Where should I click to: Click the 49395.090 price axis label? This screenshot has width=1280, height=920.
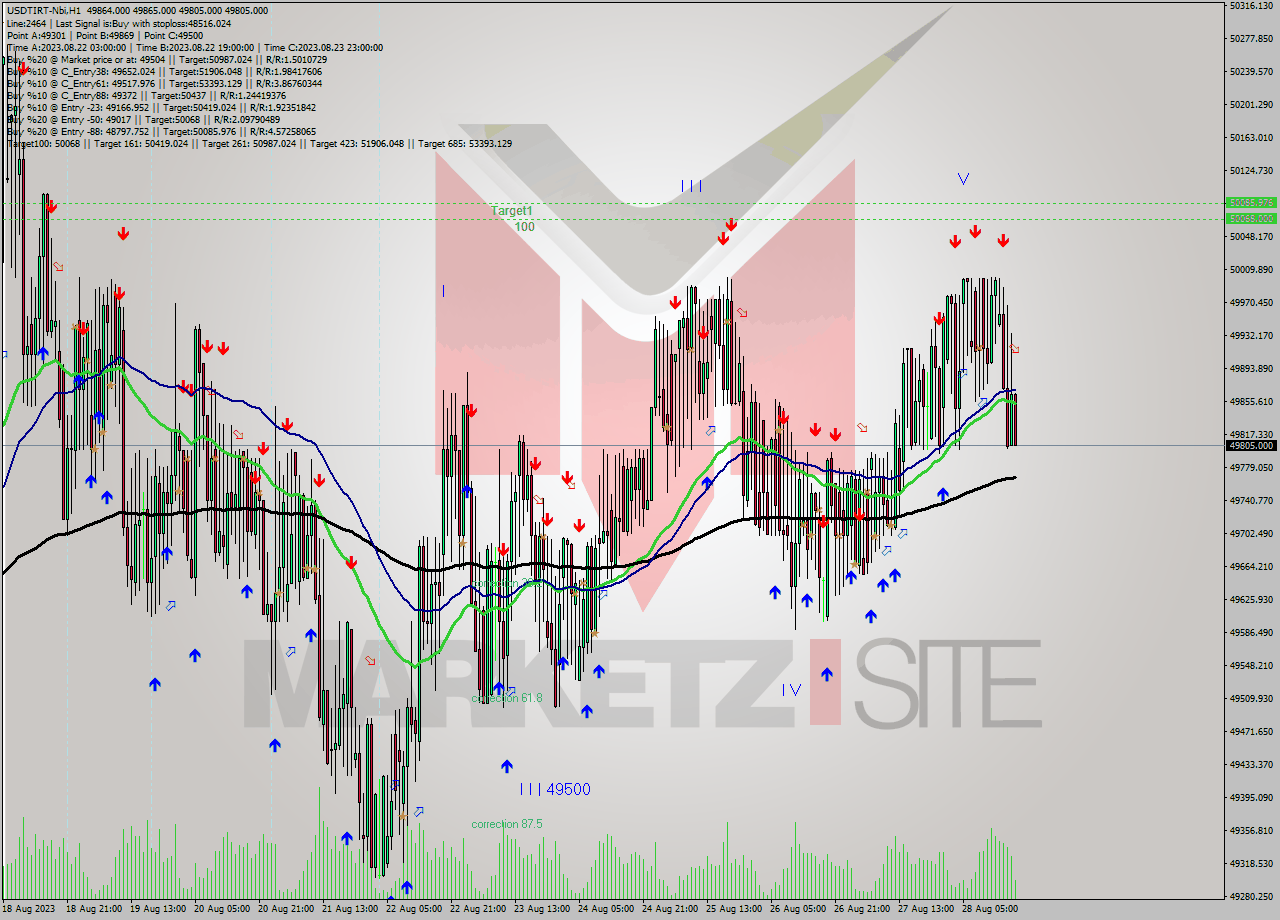coord(1252,797)
